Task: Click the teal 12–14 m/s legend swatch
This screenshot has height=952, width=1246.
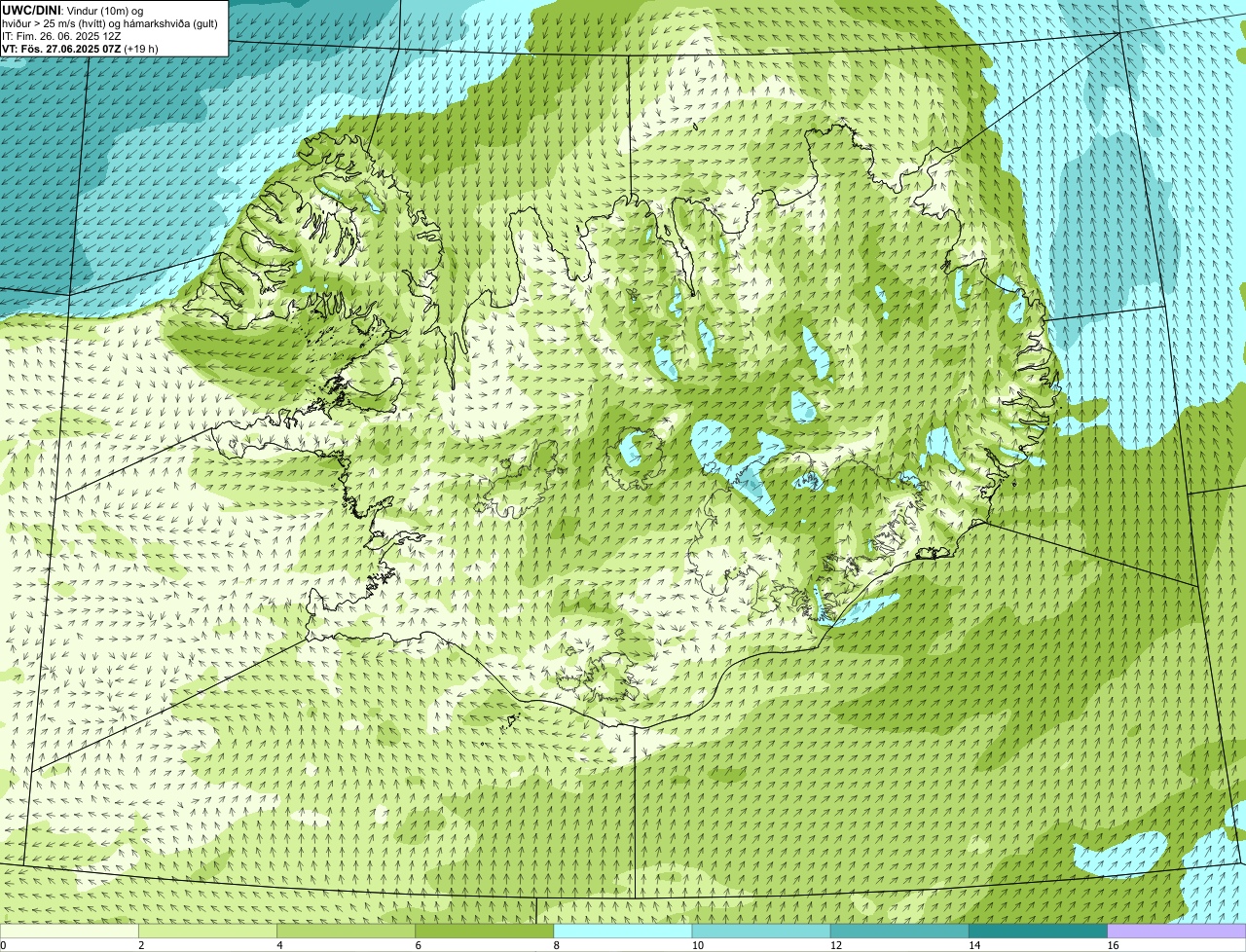Action: tap(899, 931)
